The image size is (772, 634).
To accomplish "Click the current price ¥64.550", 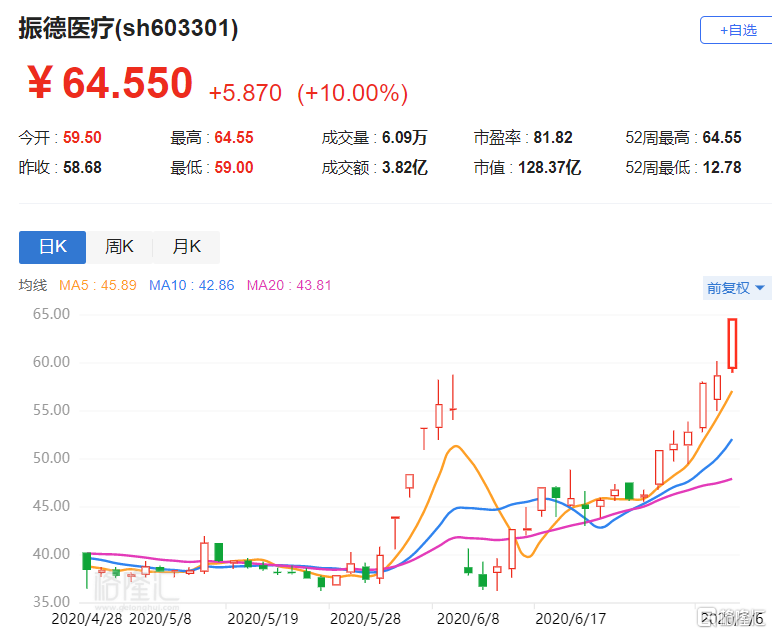I will 110,83.
